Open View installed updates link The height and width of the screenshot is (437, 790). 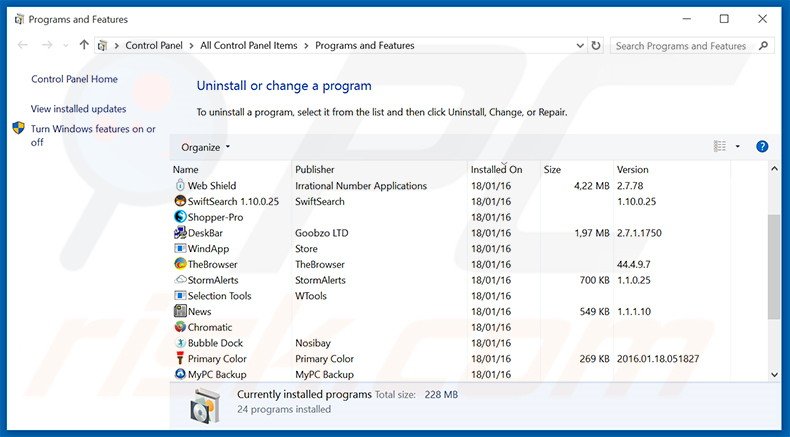coord(79,109)
